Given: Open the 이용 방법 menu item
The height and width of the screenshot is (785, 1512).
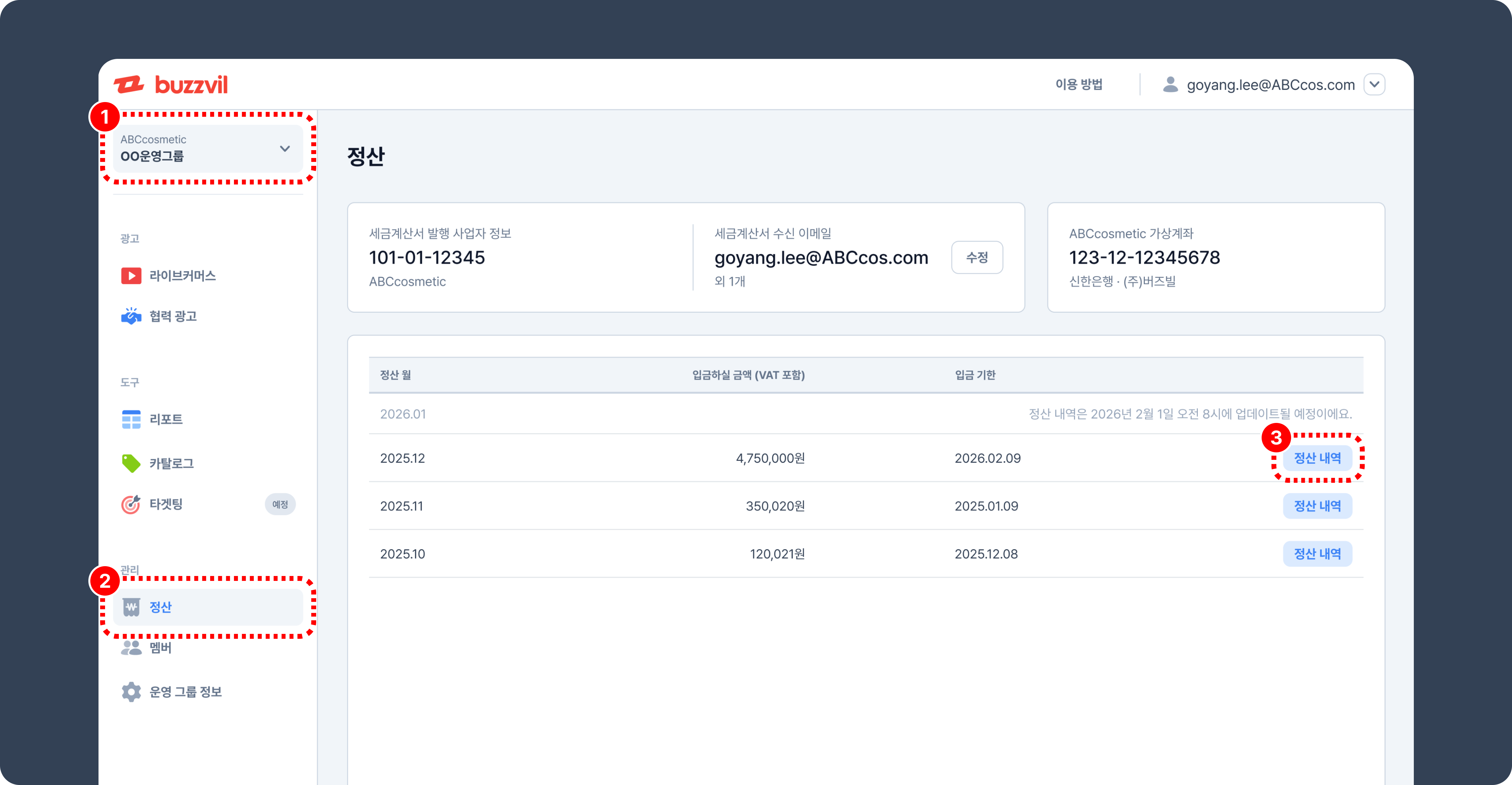Looking at the screenshot, I should [x=1079, y=84].
